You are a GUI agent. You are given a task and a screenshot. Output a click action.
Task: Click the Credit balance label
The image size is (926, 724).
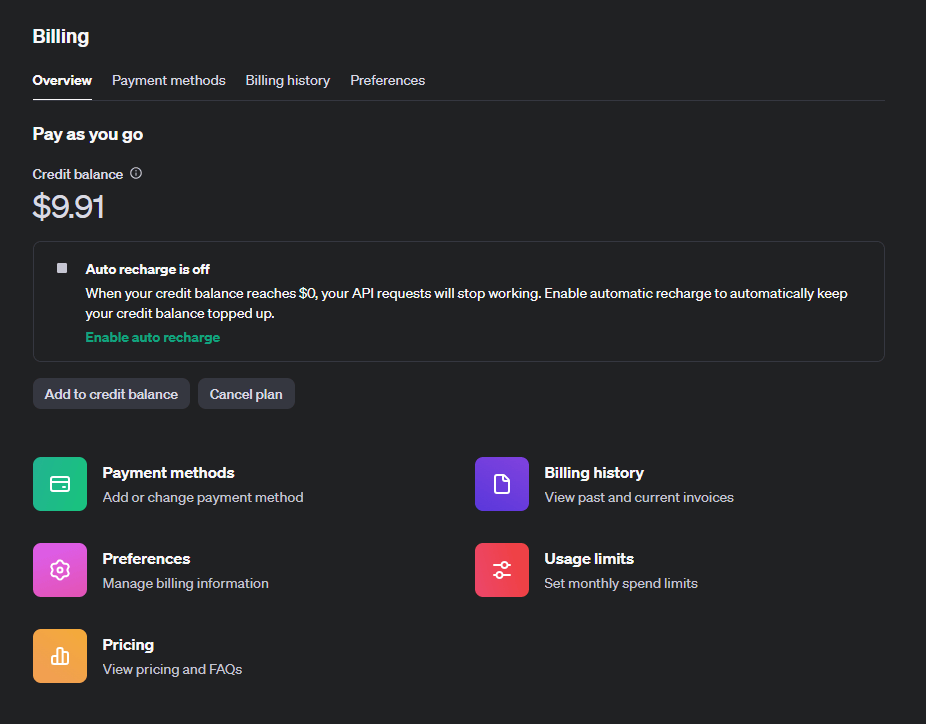(x=78, y=174)
